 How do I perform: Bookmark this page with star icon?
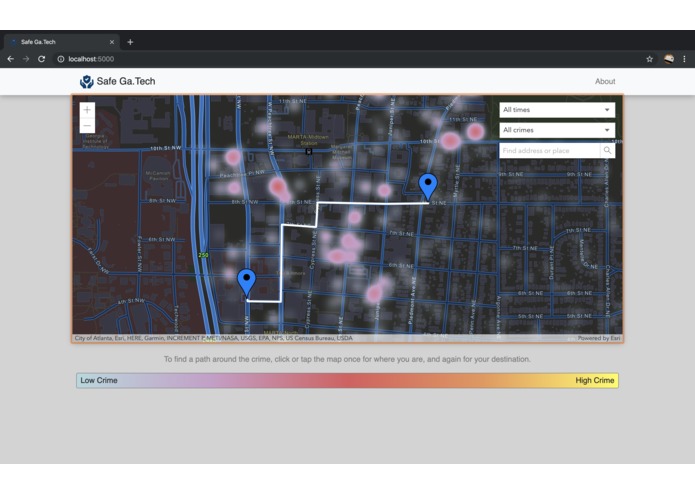(x=649, y=59)
